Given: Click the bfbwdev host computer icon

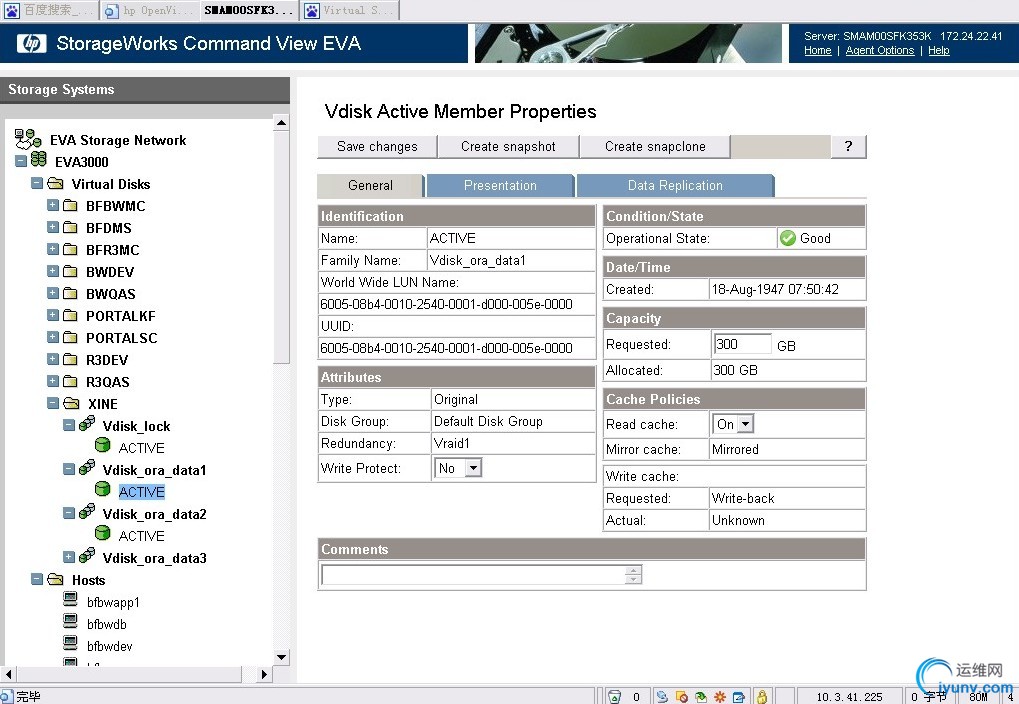Looking at the screenshot, I should pos(71,644).
